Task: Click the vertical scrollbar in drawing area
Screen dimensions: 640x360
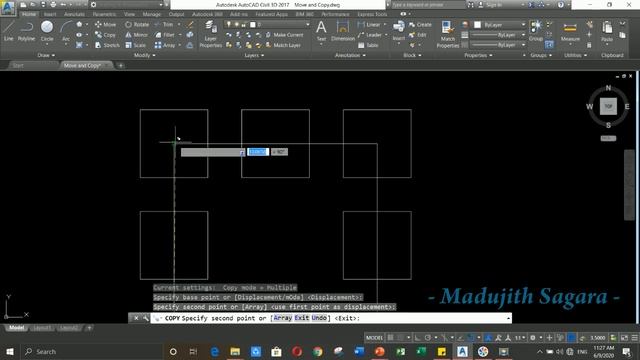Action: pyautogui.click(x=629, y=184)
